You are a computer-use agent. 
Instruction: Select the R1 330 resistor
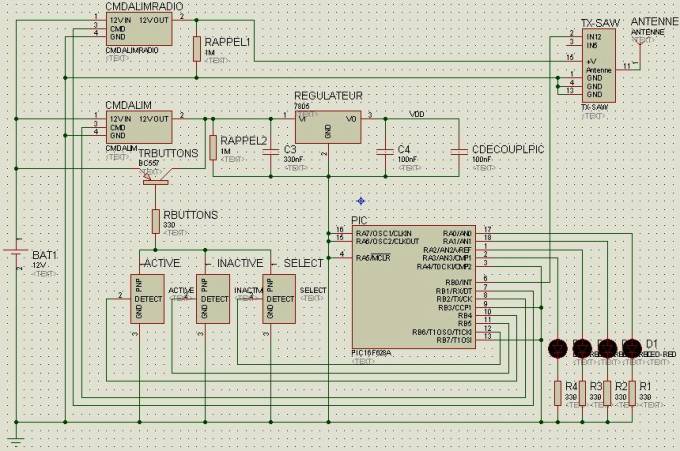pyautogui.click(x=631, y=393)
